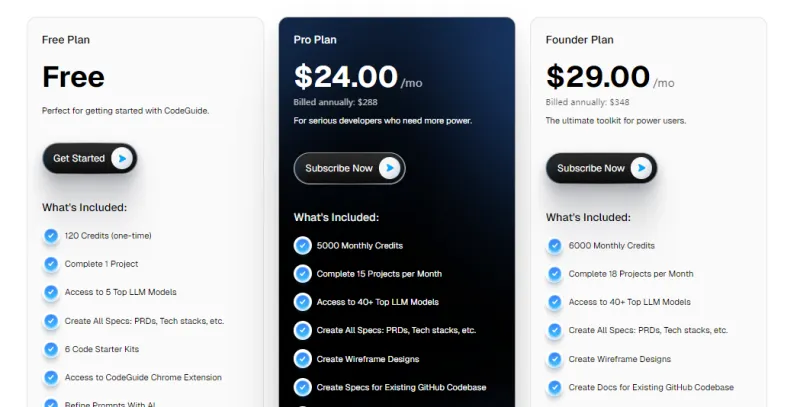Click checkmark icon beside 6000 Monthly Credits
Image resolution: width=800 pixels, height=407 pixels.
click(555, 245)
